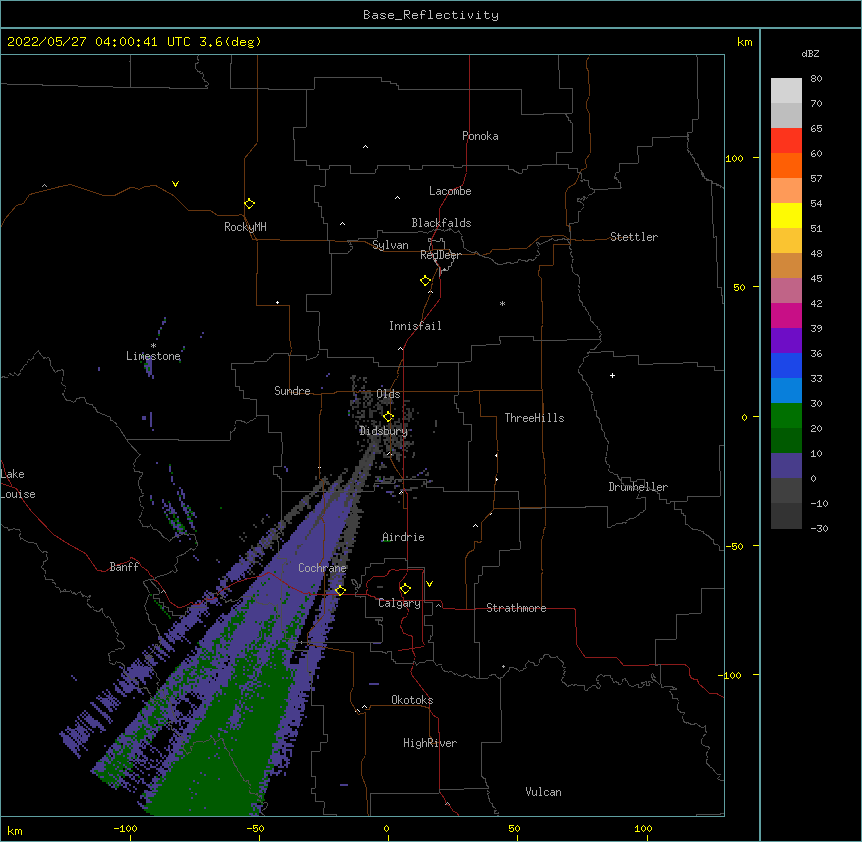Select the Drumheller label
This screenshot has width=862, height=842.
point(638,487)
